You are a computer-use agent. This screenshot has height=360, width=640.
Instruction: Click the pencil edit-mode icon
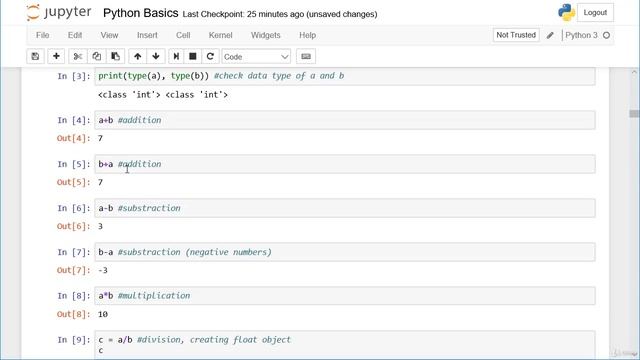point(550,36)
